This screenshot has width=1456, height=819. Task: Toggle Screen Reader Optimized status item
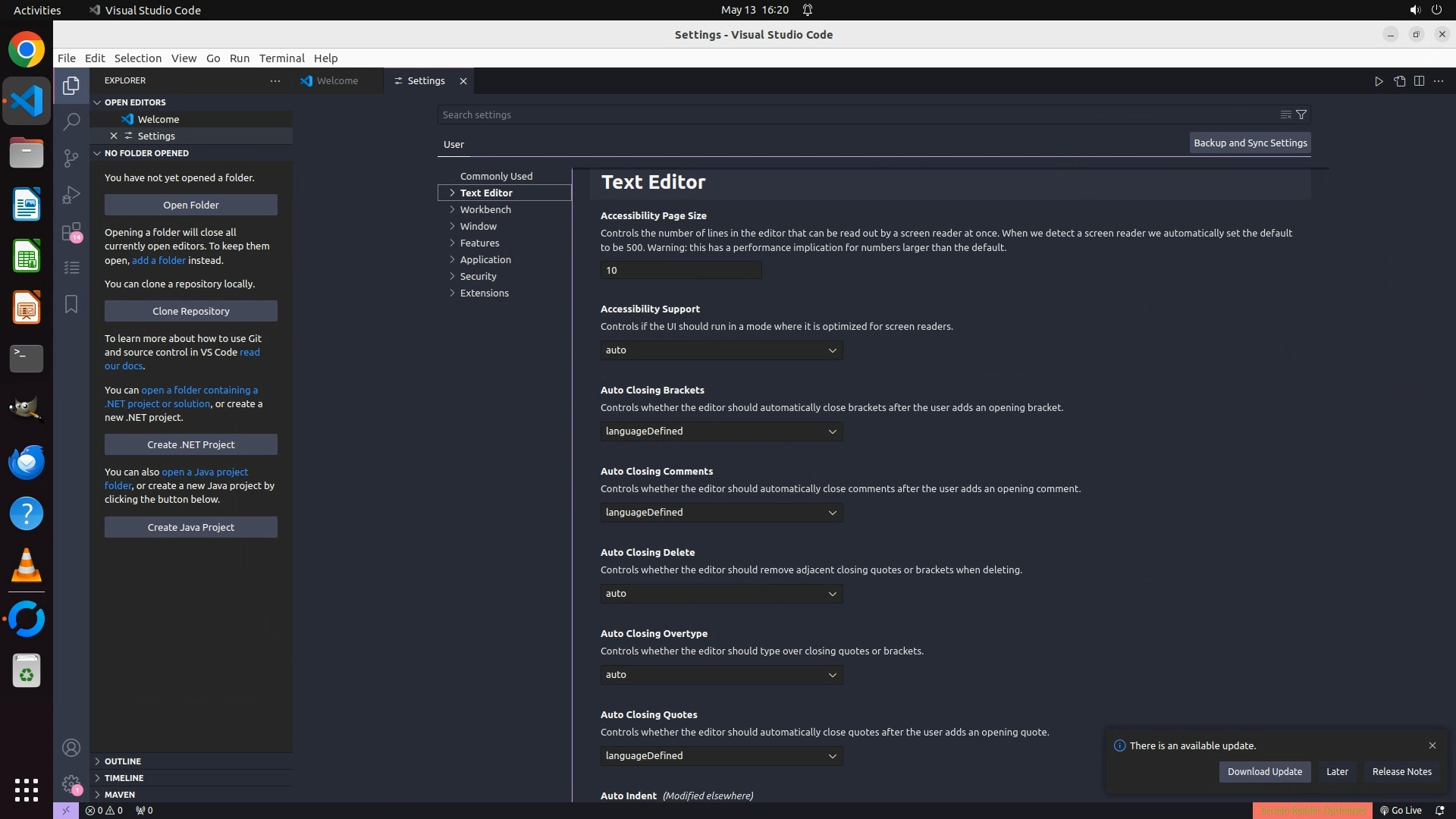pos(1312,810)
